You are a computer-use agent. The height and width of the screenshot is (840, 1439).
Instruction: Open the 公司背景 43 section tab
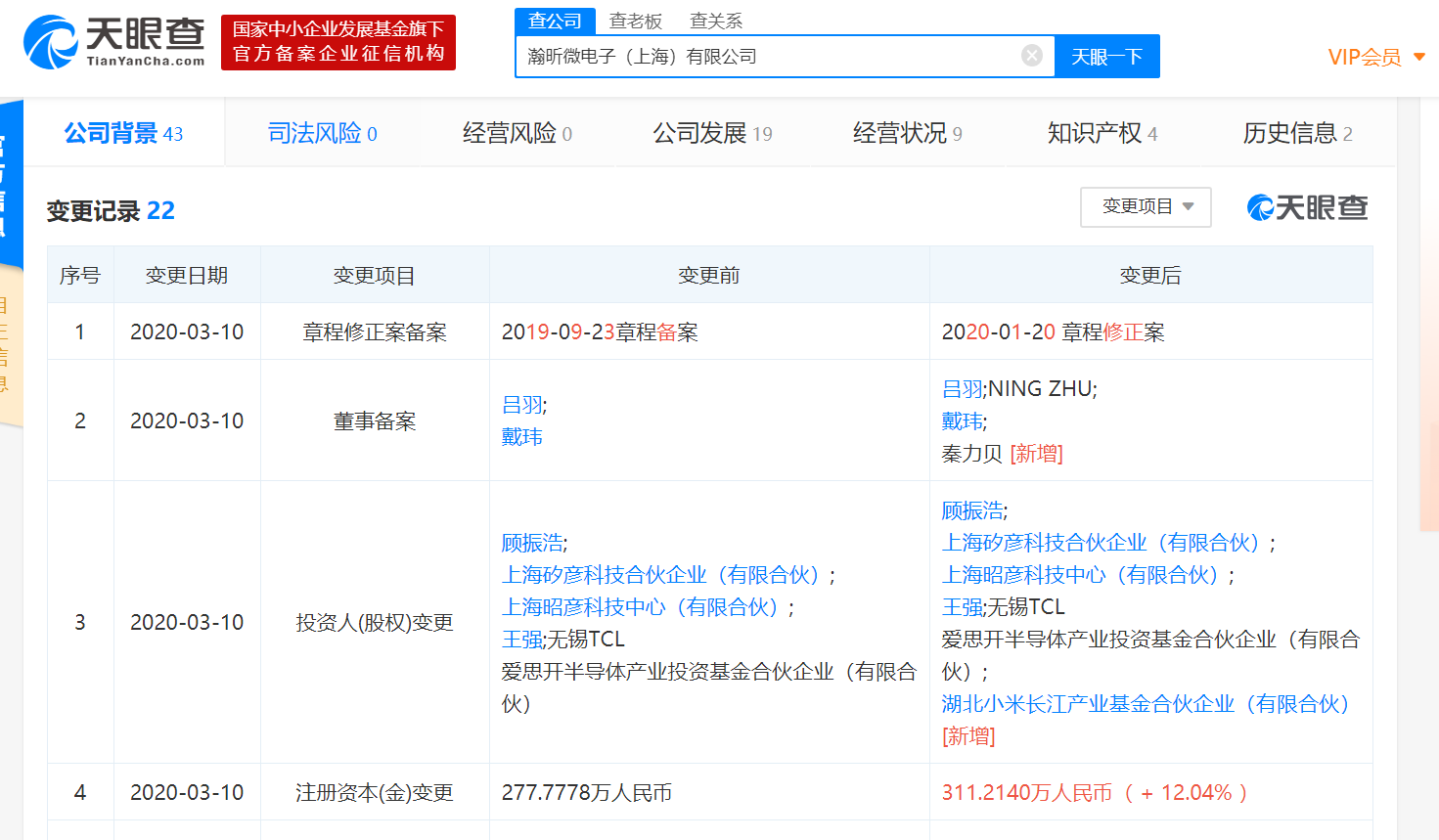click(123, 133)
